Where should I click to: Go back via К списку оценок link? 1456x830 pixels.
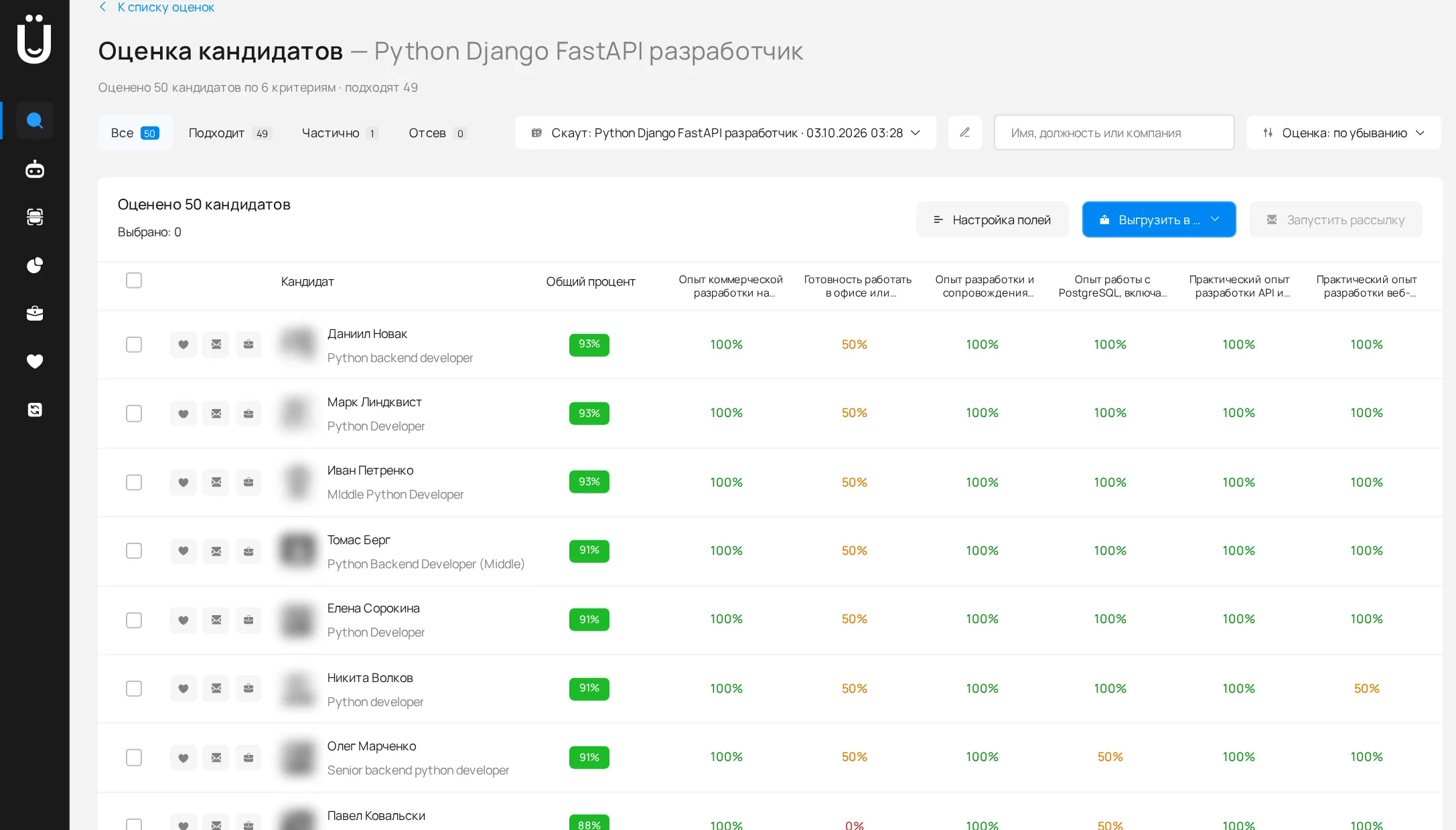157,7
